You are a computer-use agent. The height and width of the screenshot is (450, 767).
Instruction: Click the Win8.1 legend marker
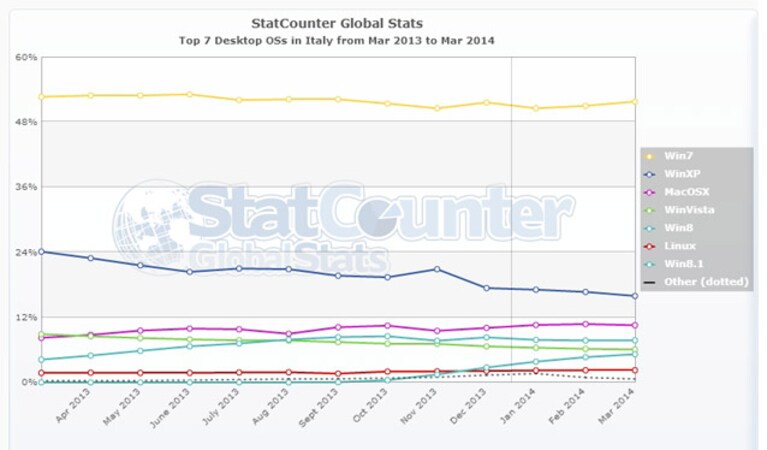tap(650, 265)
